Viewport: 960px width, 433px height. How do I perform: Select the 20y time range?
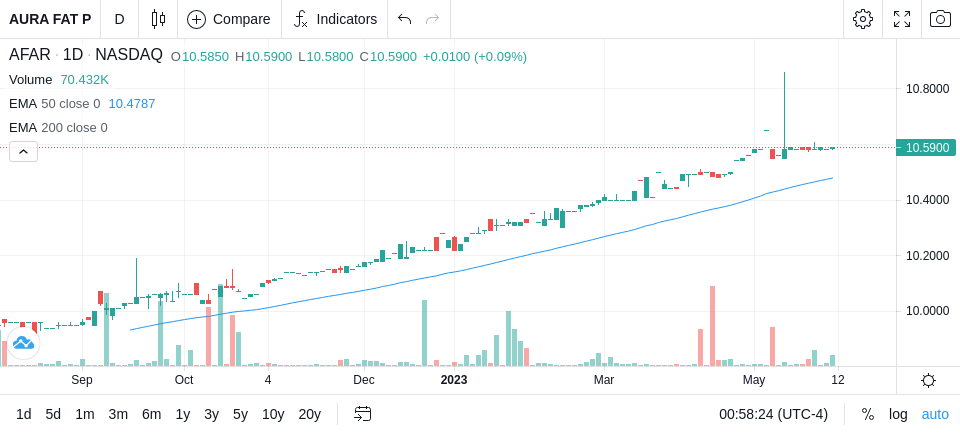coord(309,415)
